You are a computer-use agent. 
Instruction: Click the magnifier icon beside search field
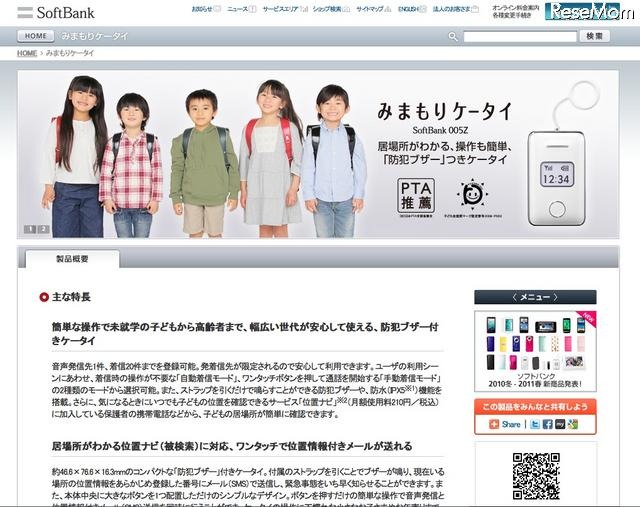tap(453, 36)
